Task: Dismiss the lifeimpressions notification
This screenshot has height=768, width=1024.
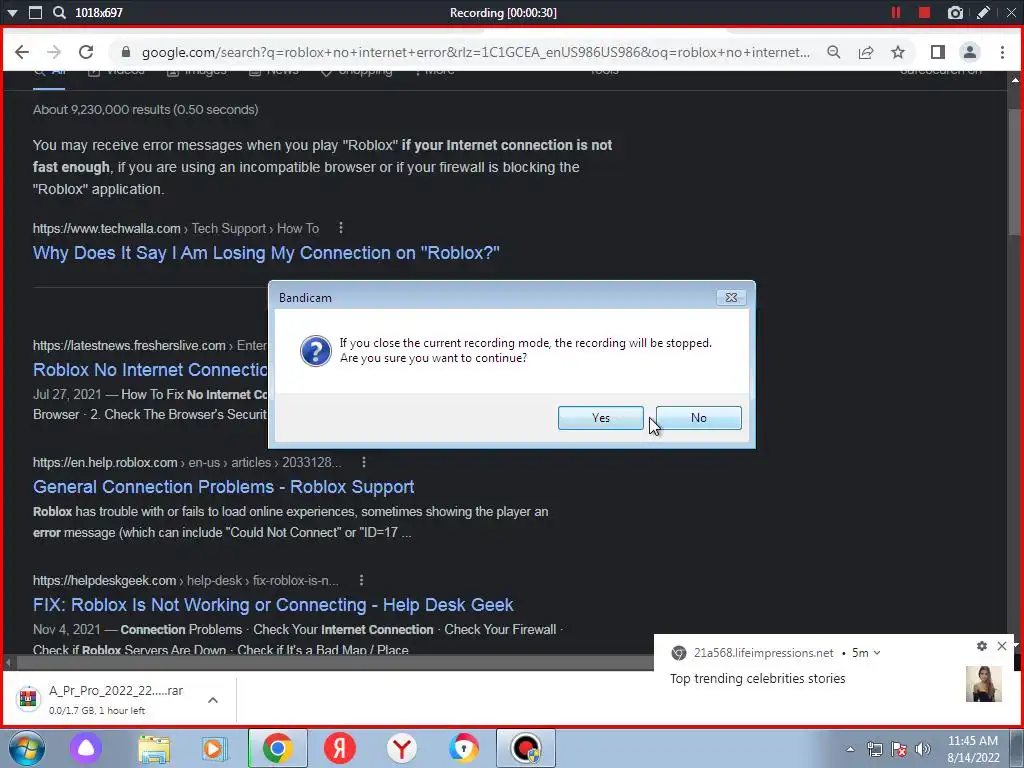Action: pos(1002,646)
